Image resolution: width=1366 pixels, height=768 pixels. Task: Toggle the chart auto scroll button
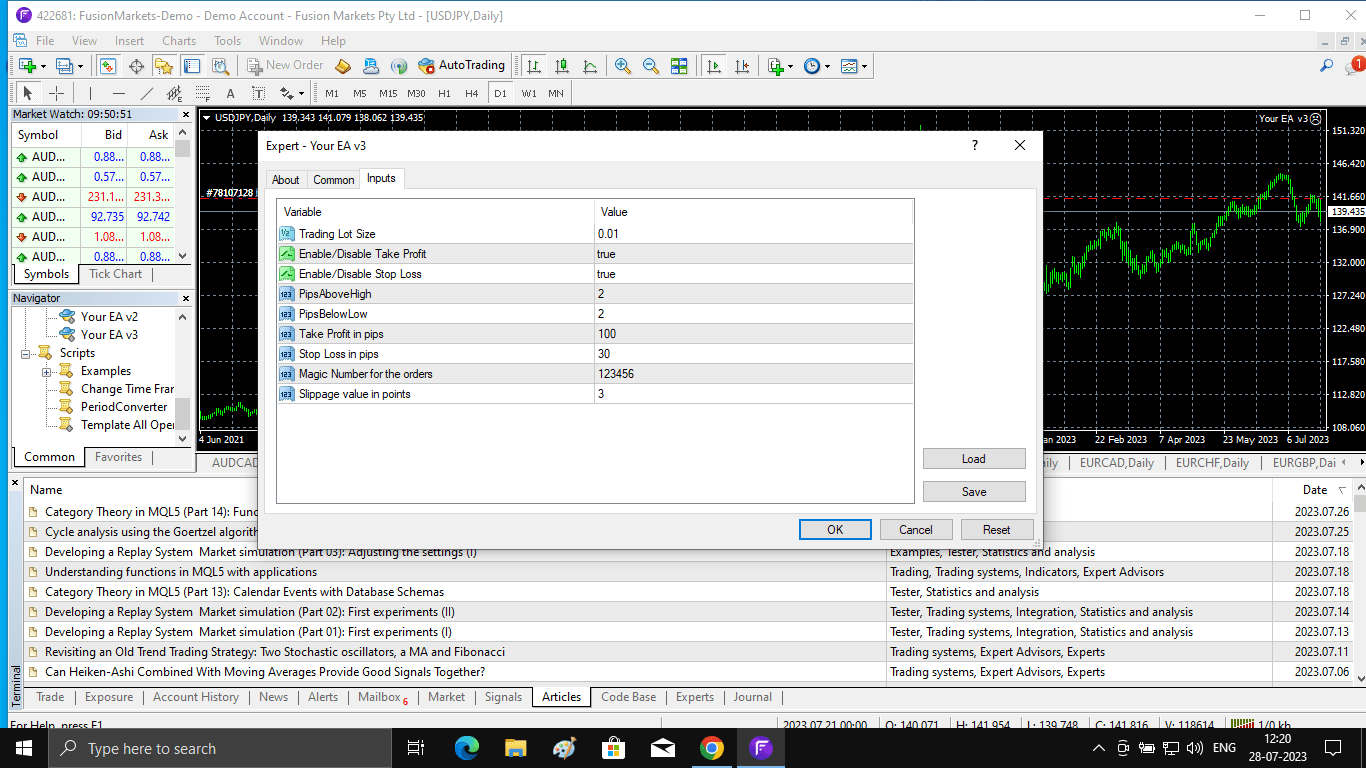point(714,66)
